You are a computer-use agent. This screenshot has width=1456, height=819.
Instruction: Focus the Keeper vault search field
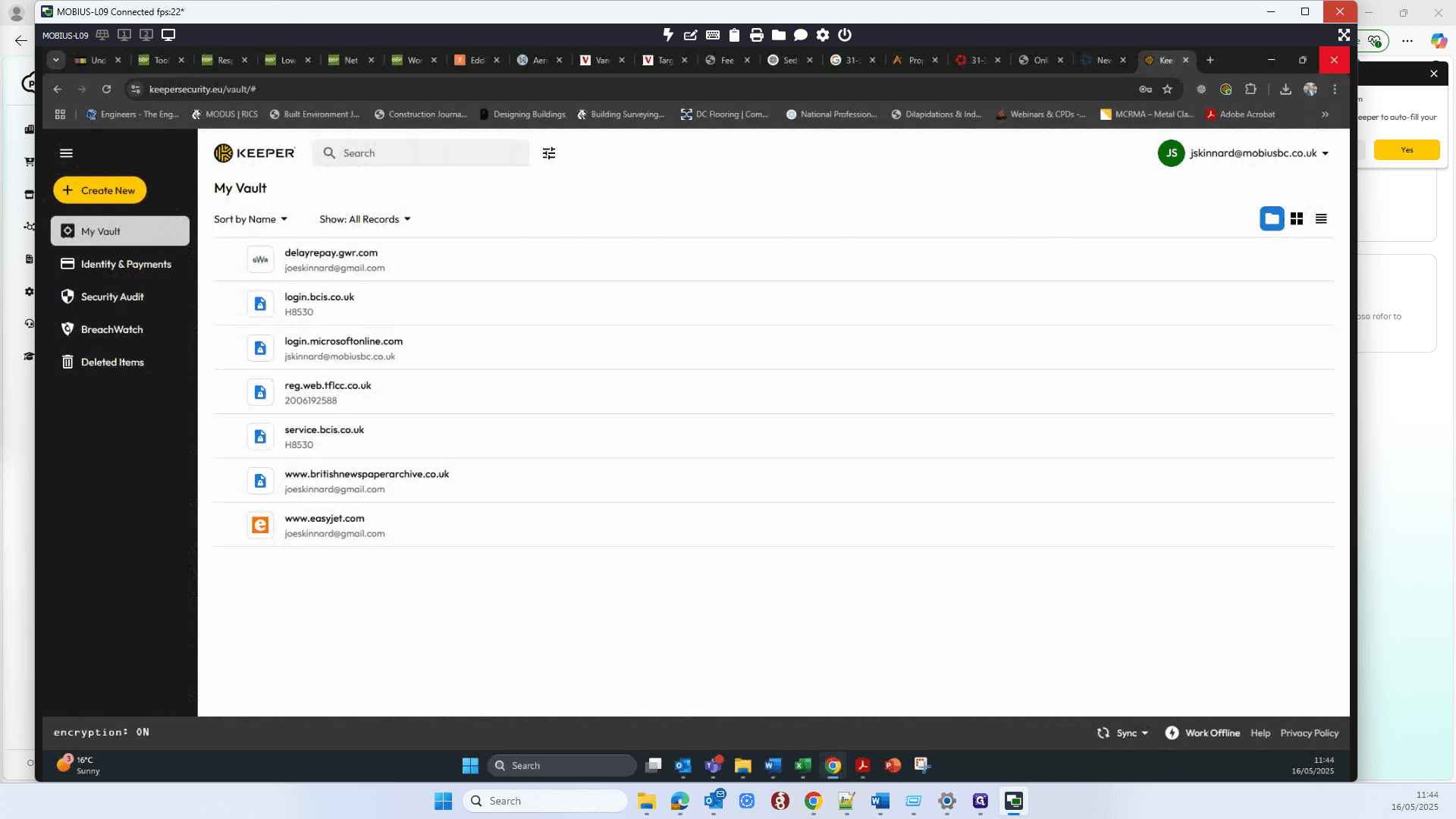422,153
